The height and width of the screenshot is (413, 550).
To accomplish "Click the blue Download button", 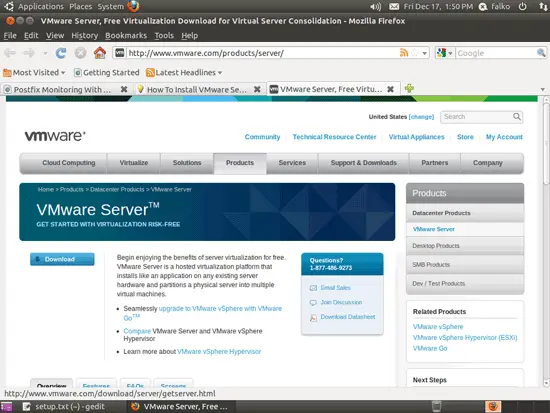I will coord(62,259).
